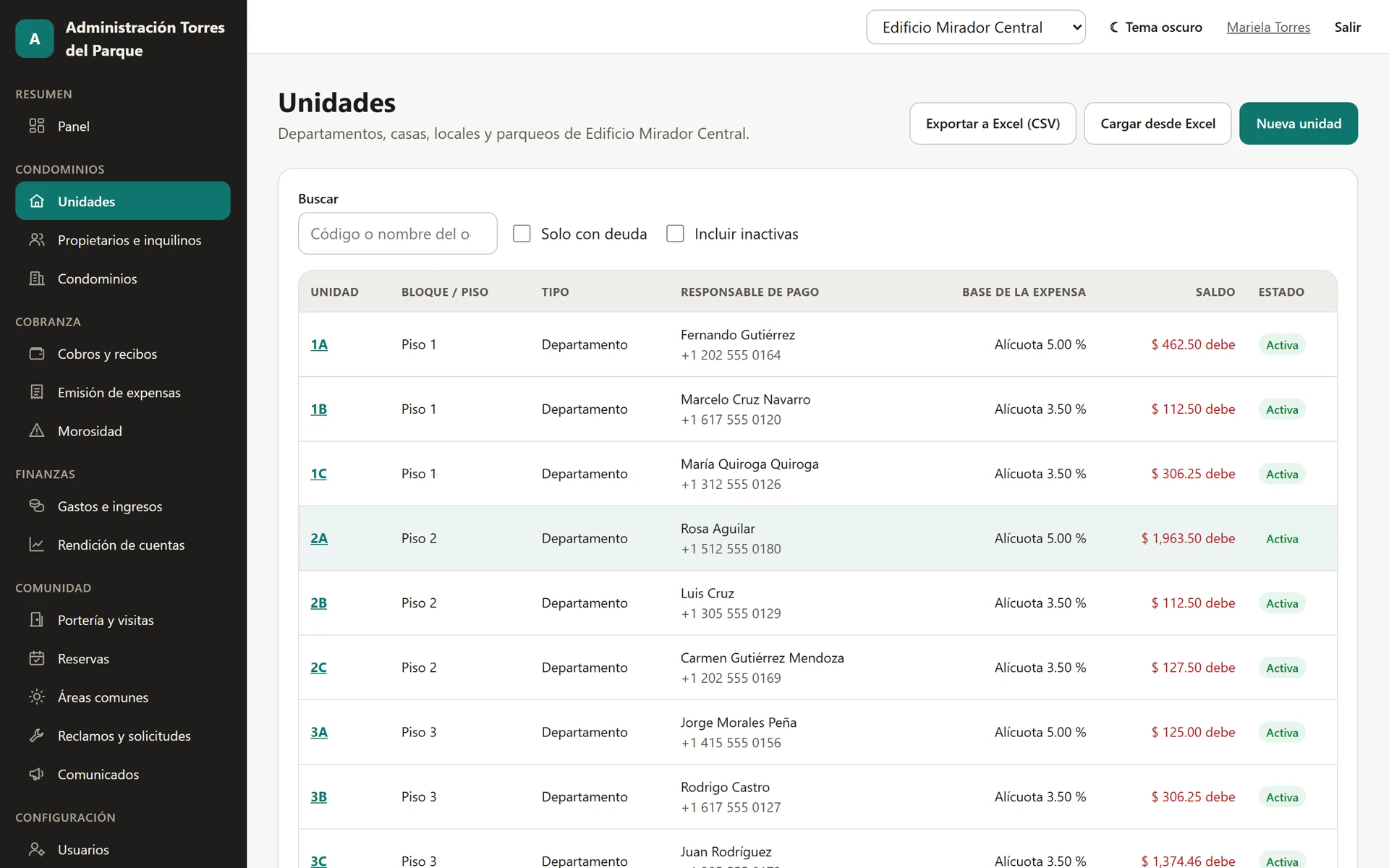Expand the Edificio Mirador Central dropdown
1389x868 pixels.
[x=976, y=27]
